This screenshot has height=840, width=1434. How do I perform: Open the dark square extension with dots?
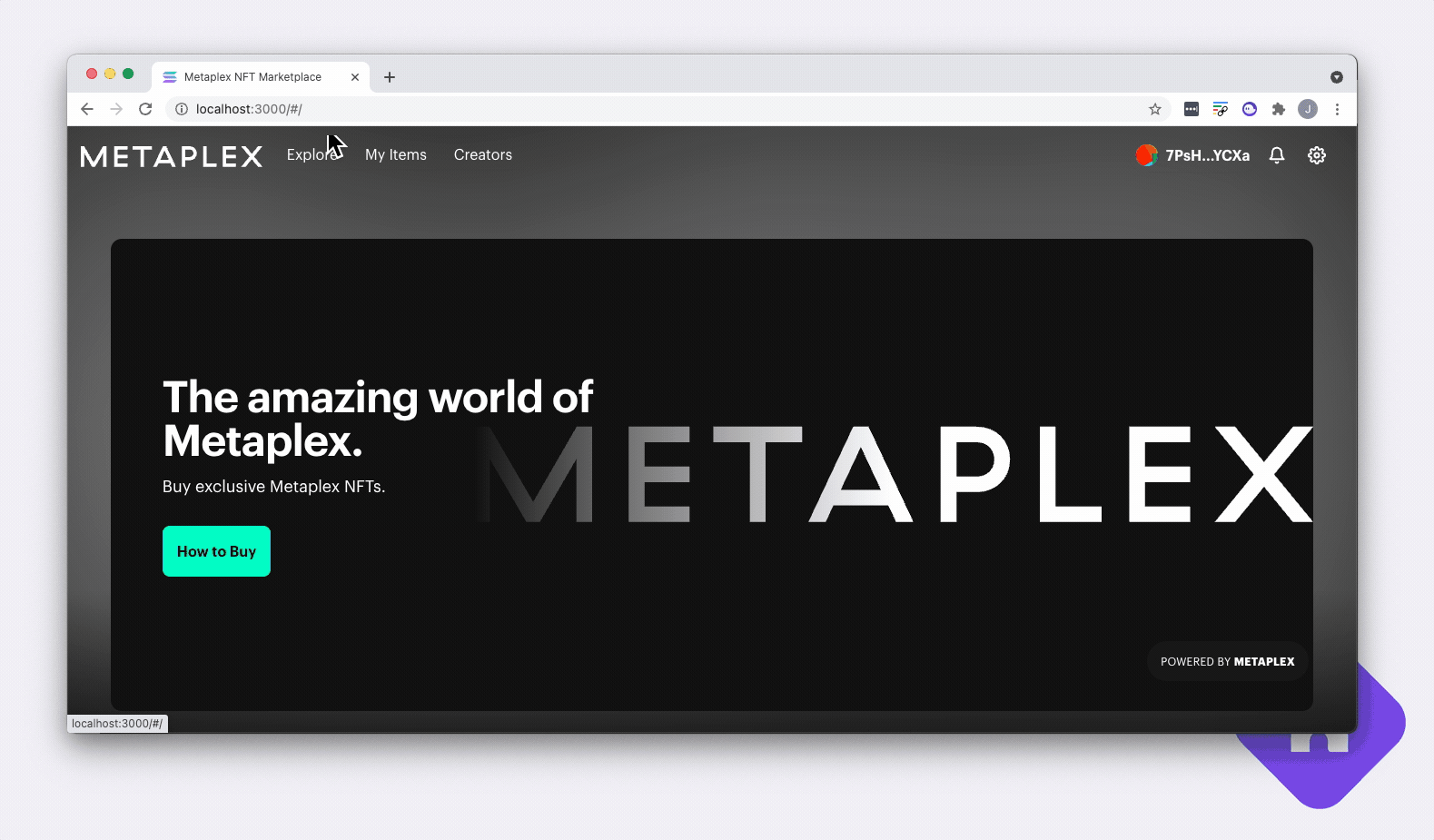pyautogui.click(x=1192, y=109)
